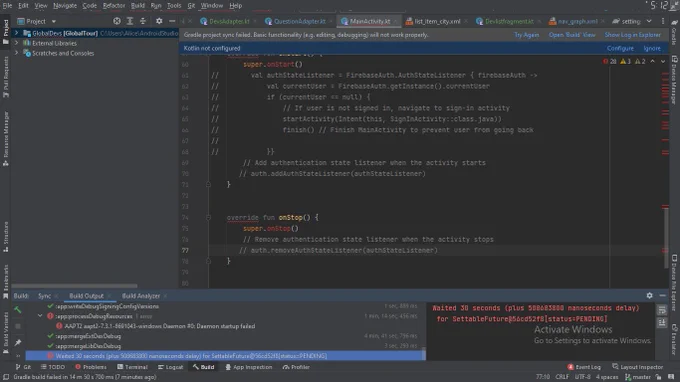The width and height of the screenshot is (680, 382).
Task: Expand Scratches and Consoles node
Action: point(16,53)
